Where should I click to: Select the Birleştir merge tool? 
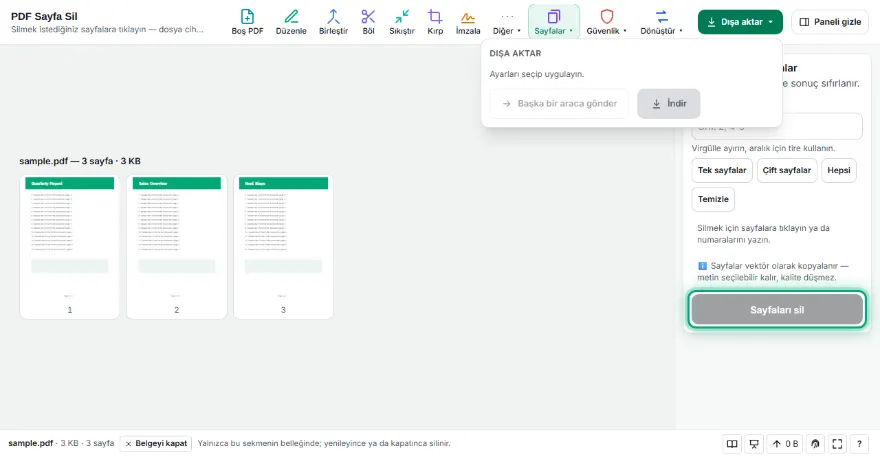(333, 22)
